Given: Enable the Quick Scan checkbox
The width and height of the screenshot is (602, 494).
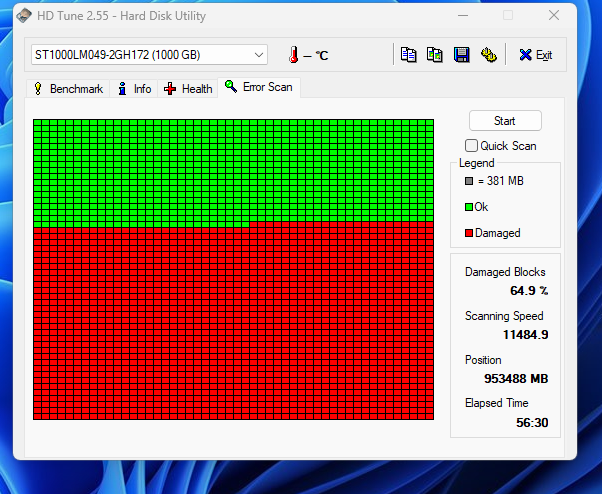Looking at the screenshot, I should (x=471, y=146).
